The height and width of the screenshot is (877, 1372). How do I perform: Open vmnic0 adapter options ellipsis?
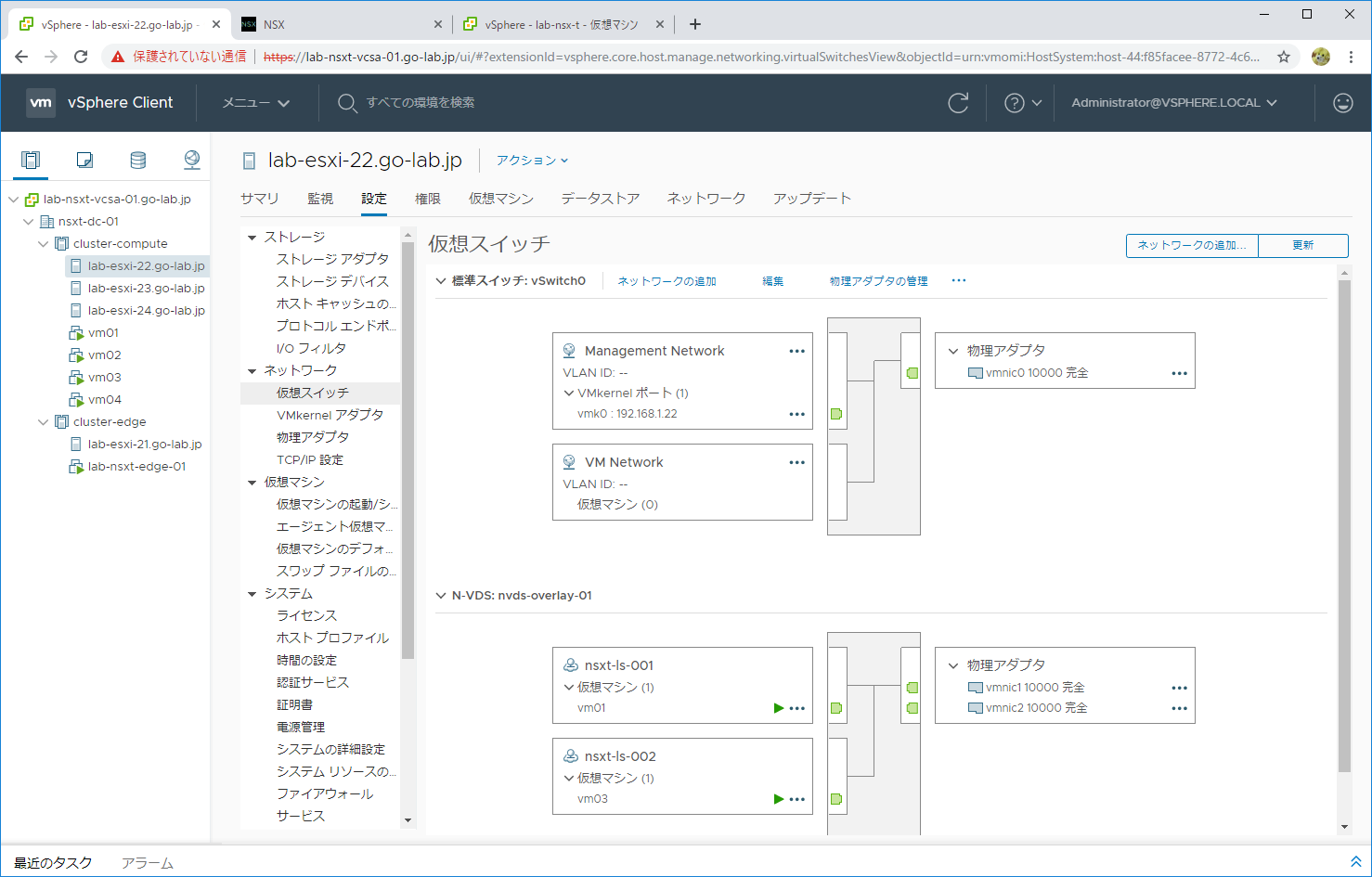pyautogui.click(x=1179, y=373)
